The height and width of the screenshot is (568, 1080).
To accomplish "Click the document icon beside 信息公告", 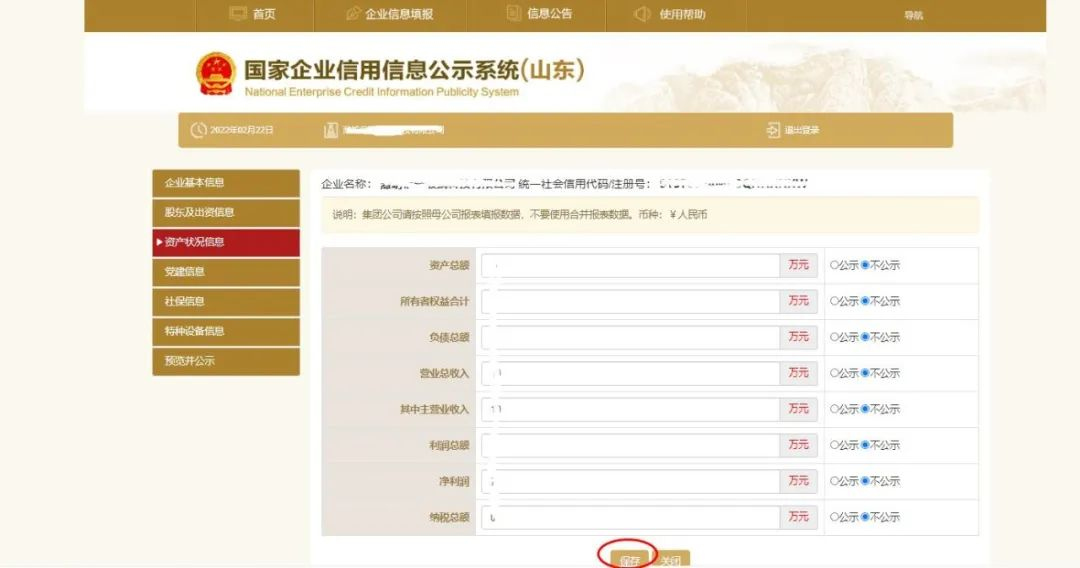I will pos(513,13).
